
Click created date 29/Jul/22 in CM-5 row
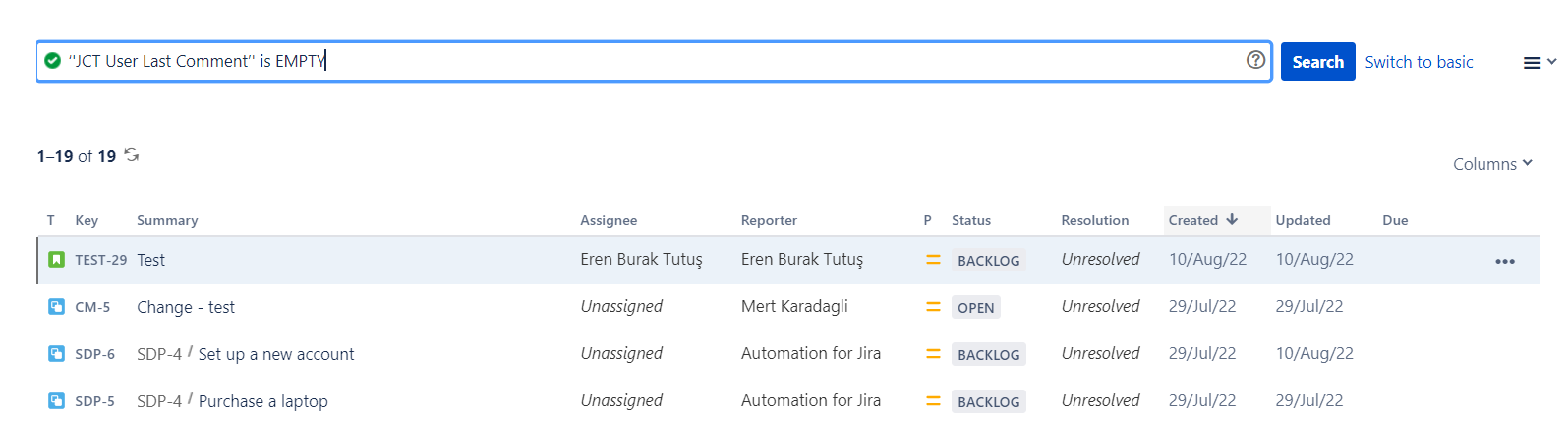[1202, 306]
